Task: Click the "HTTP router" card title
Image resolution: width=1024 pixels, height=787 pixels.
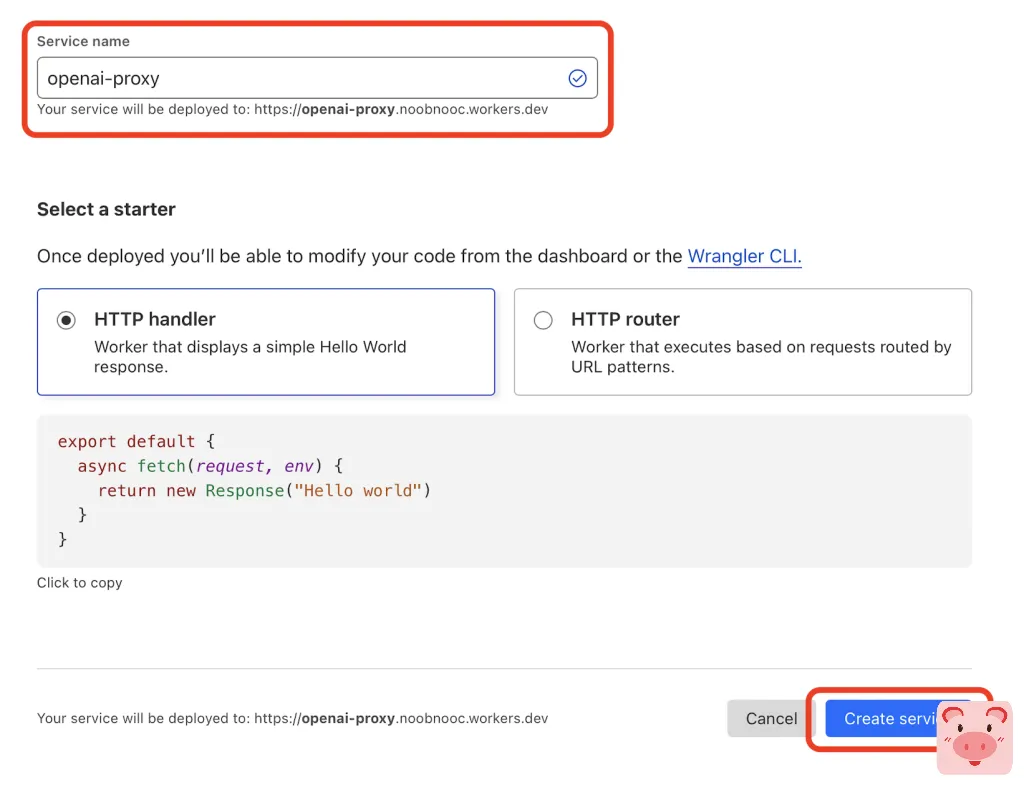Action: (625, 319)
